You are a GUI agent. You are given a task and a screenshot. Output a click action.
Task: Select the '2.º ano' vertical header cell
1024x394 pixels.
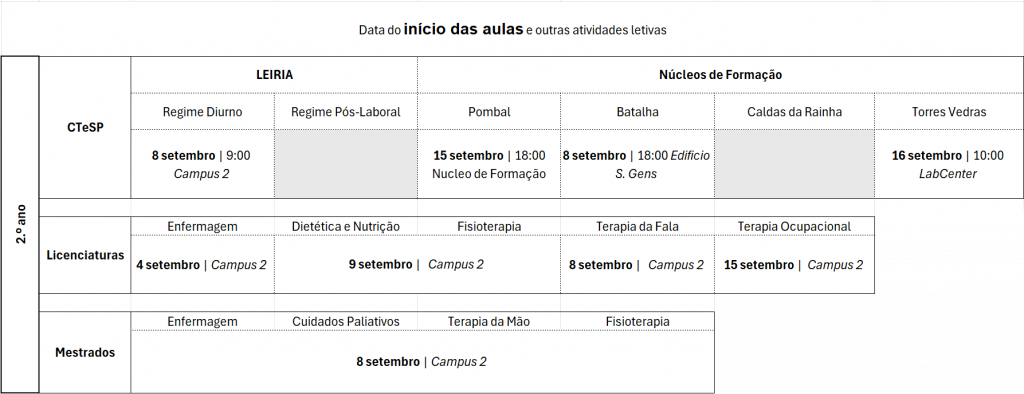[20, 224]
